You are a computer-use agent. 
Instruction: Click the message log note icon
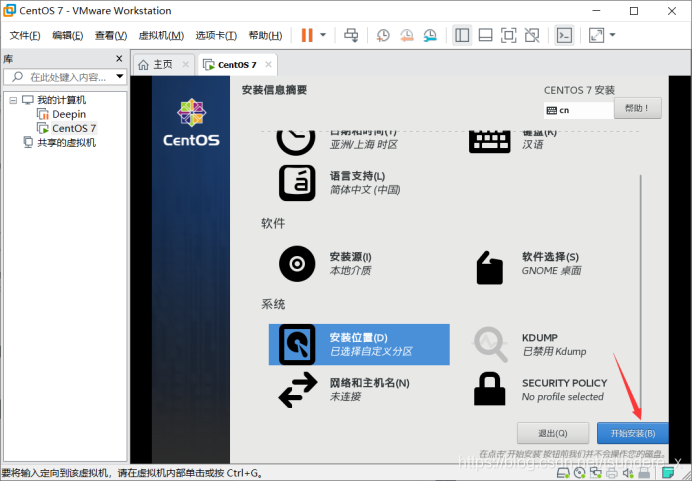click(668, 473)
